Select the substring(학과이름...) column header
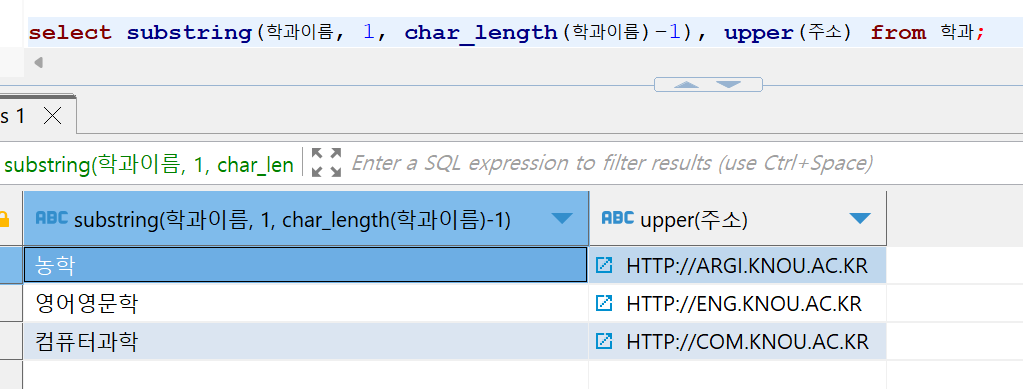Screen dimensions: 1023x389 [x=306, y=219]
